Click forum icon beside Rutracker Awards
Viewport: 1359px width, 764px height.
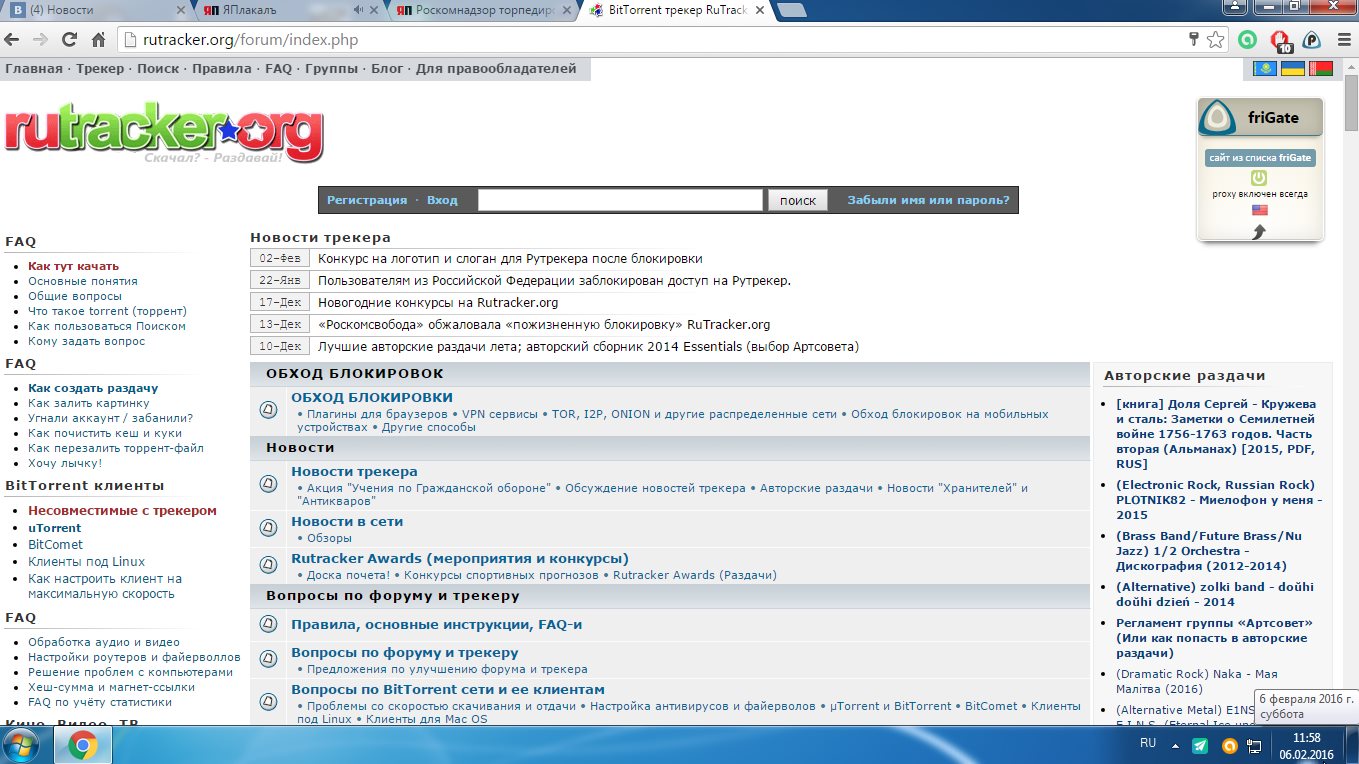[268, 565]
